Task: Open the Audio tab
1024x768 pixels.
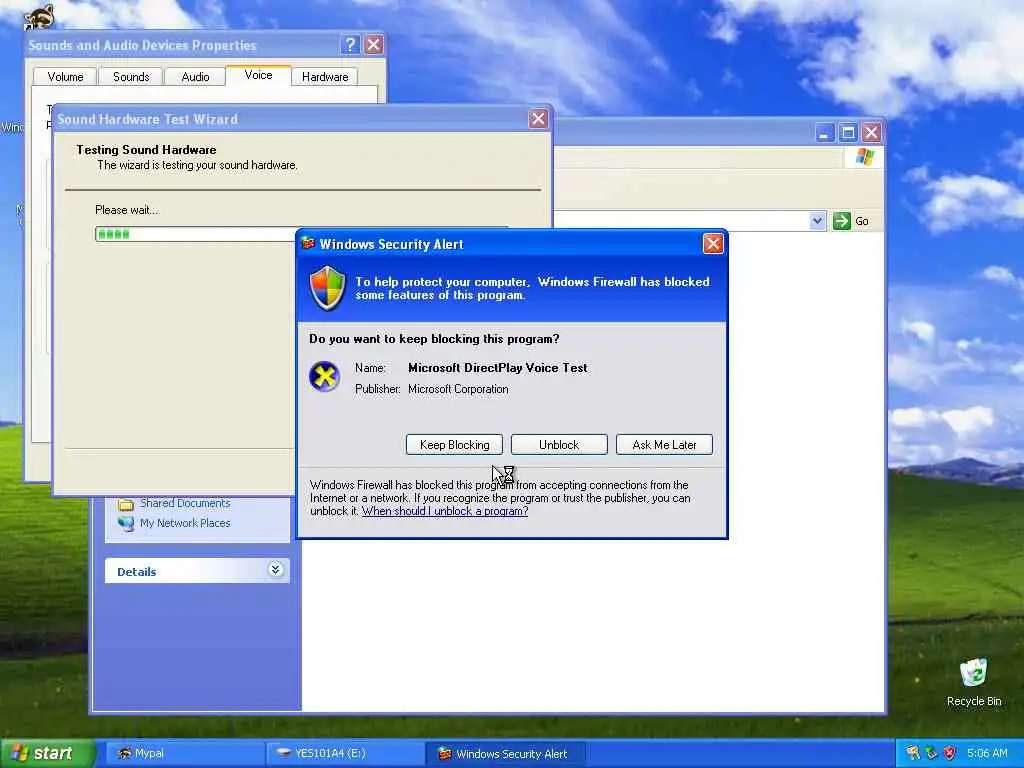Action: (195, 76)
